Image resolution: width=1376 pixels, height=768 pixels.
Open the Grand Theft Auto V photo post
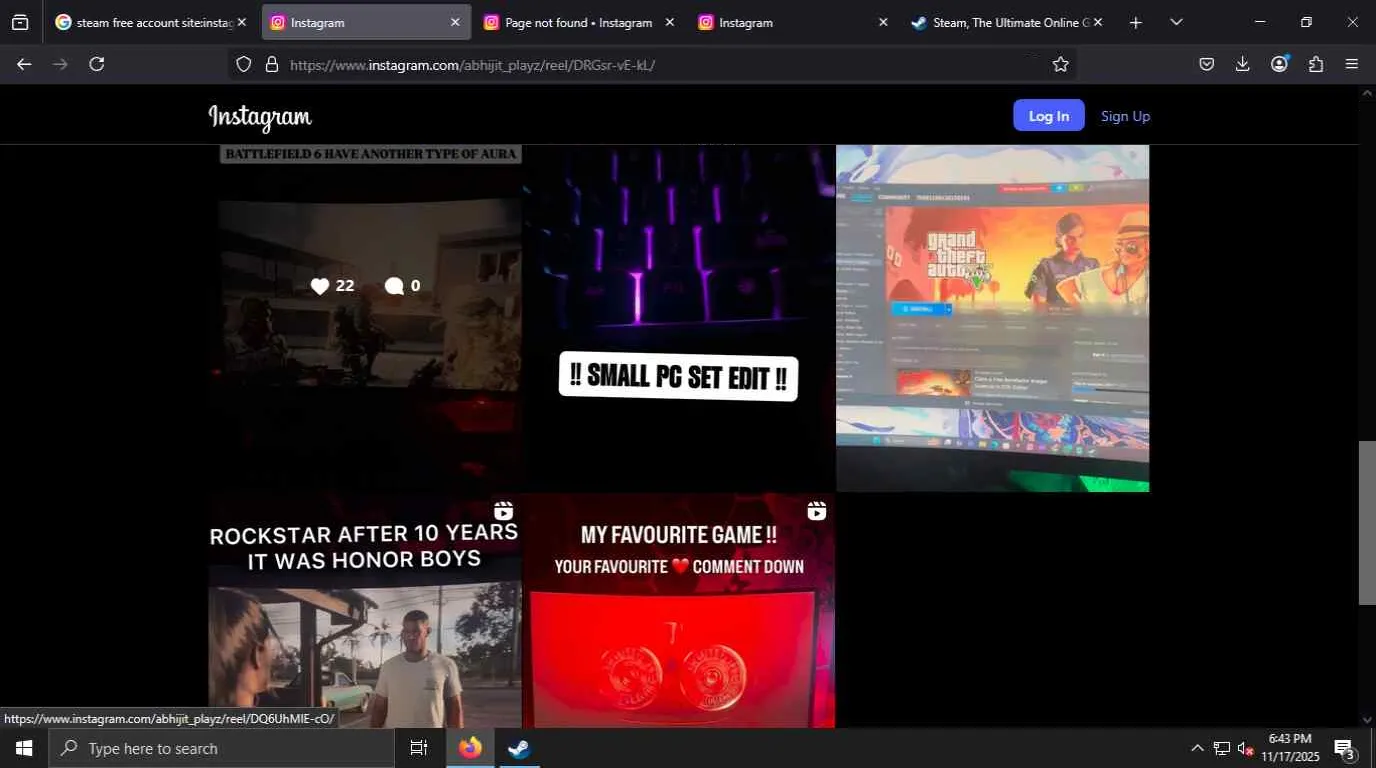[993, 318]
